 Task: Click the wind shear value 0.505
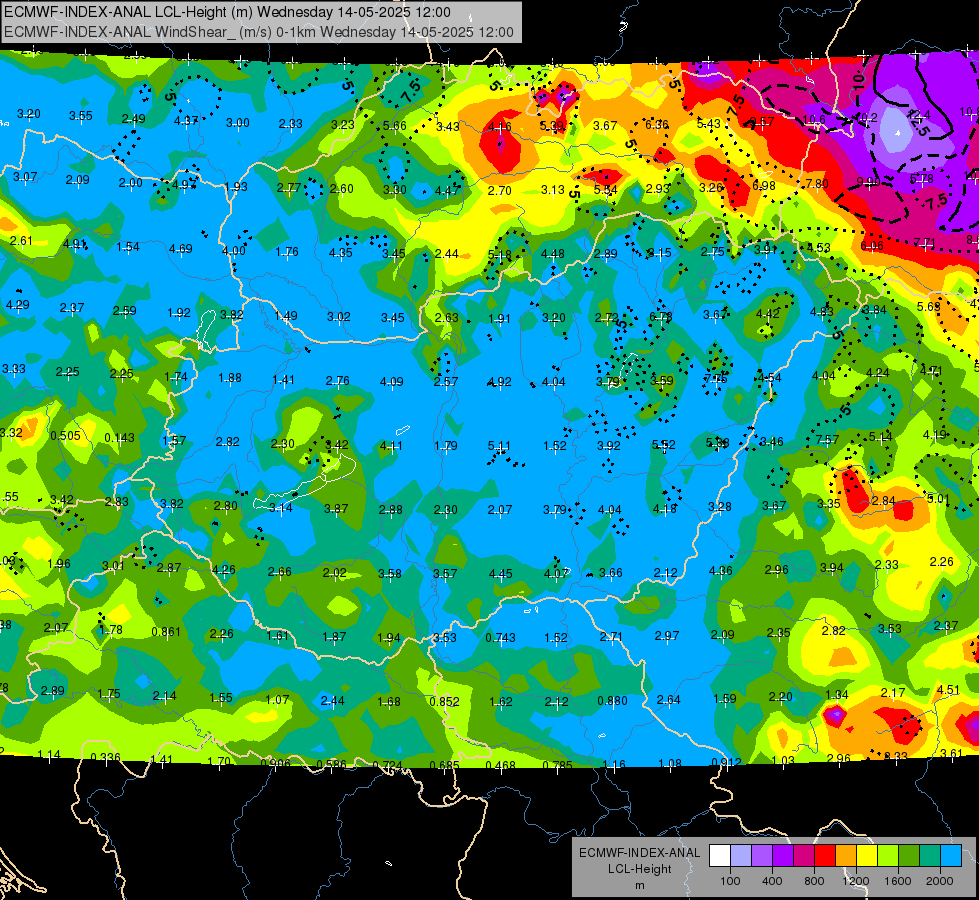click(x=66, y=436)
